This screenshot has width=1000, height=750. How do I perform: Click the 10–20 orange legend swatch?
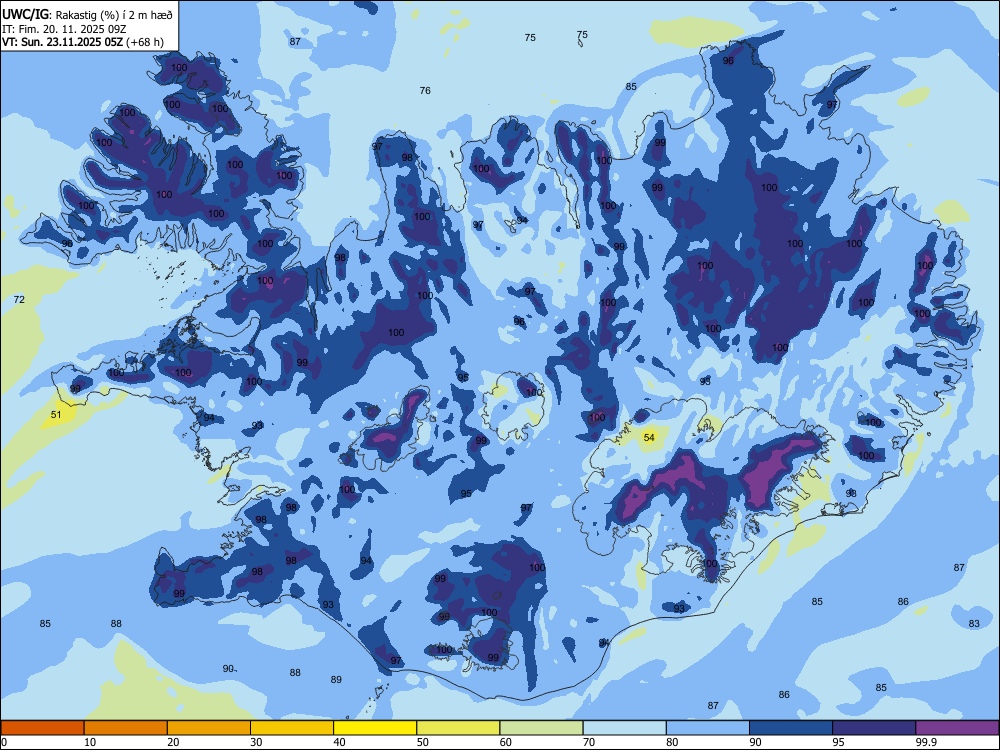126,728
